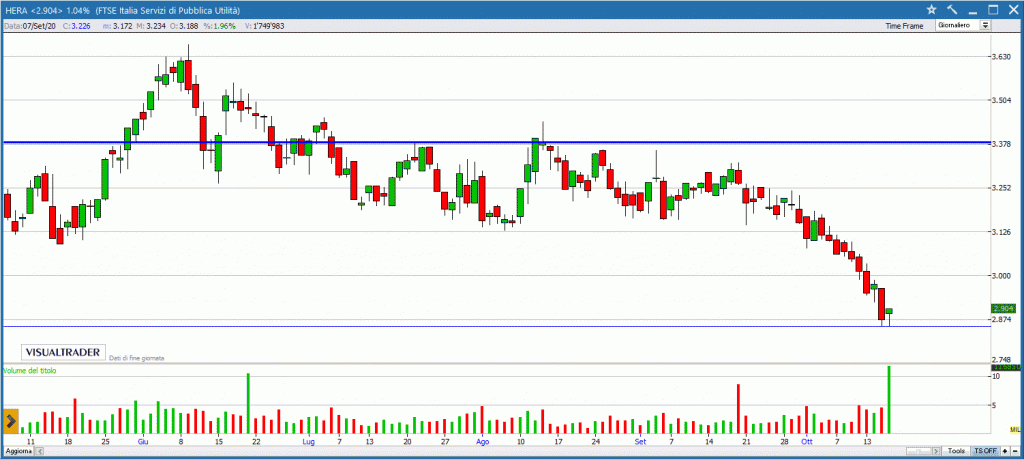This screenshot has width=1024, height=460.
Task: Click the '%: 1.96%' change value
Action: coord(218,26)
